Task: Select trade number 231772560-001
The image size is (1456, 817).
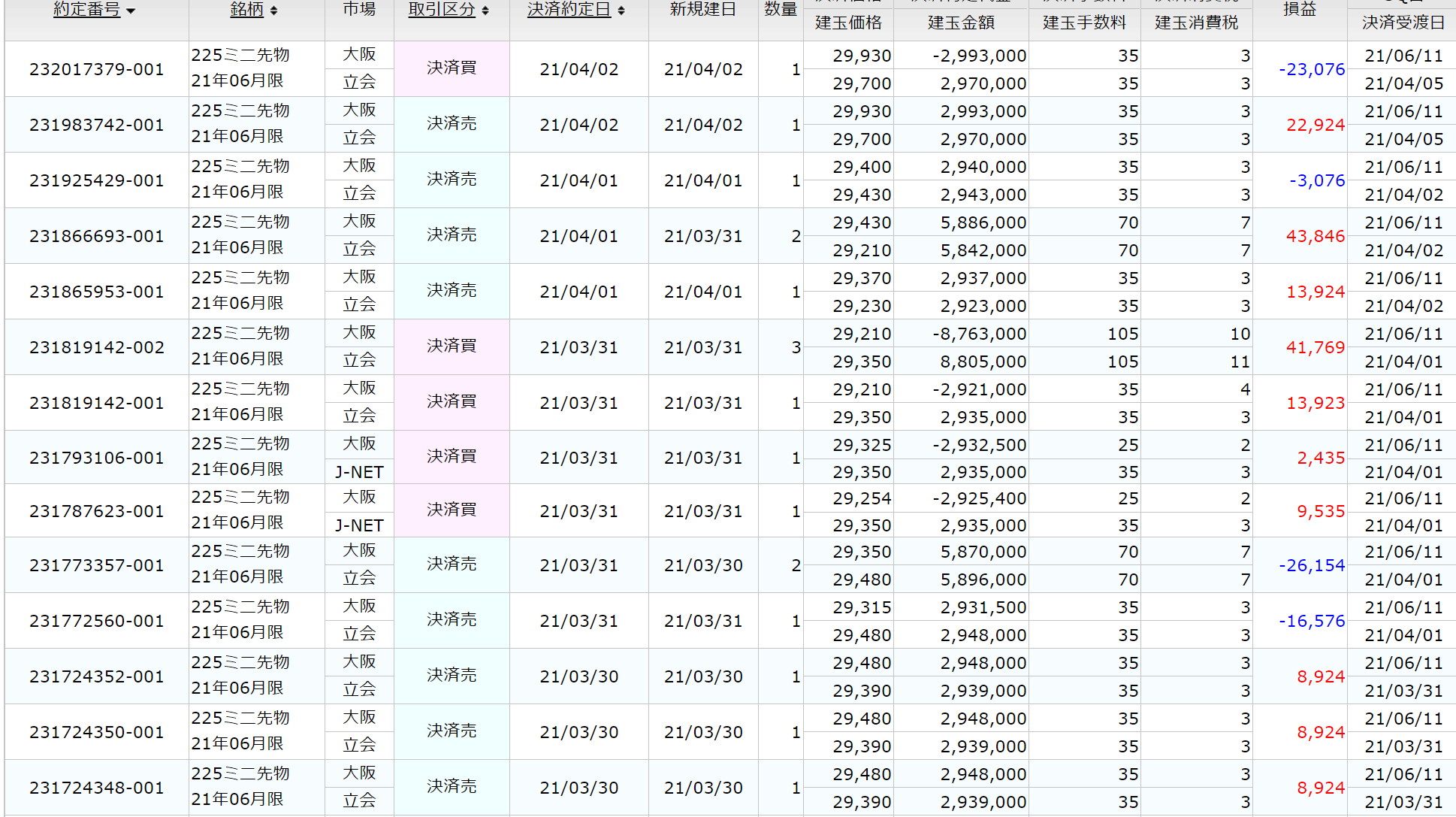Action: point(97,621)
